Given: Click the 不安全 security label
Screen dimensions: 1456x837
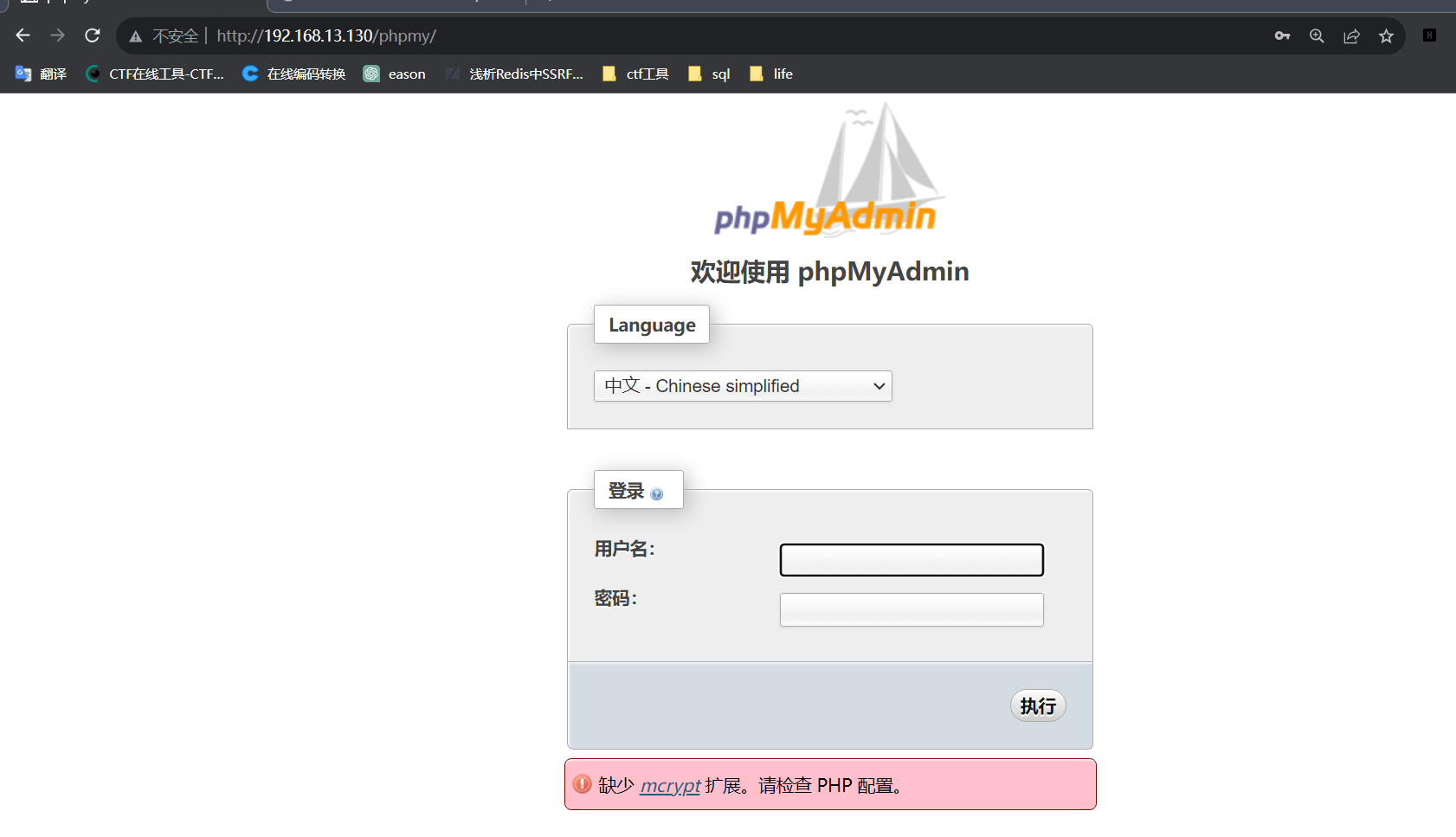Looking at the screenshot, I should [176, 36].
